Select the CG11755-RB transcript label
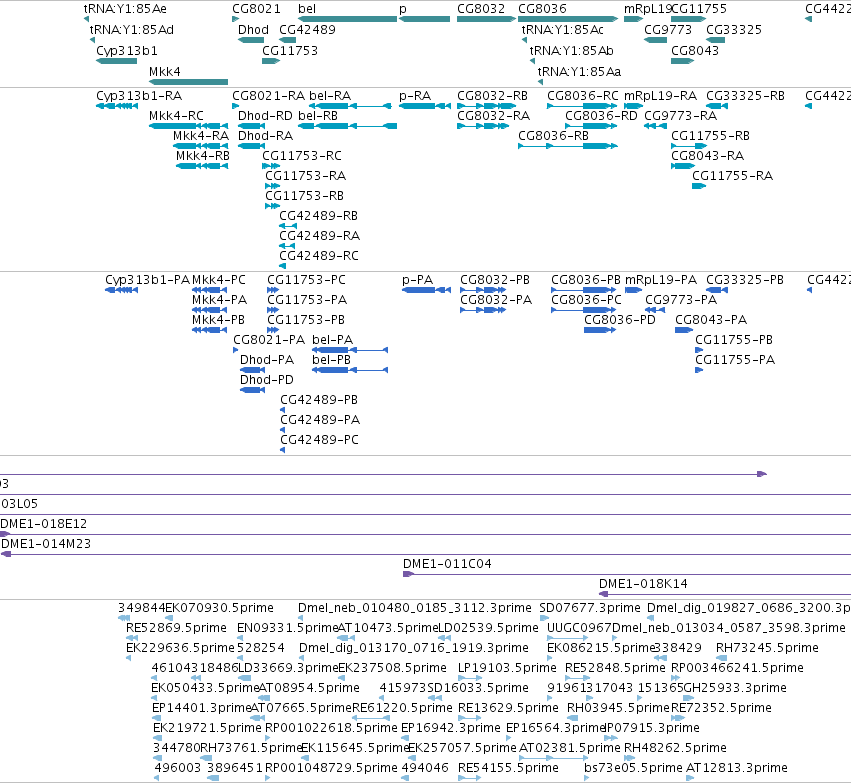 [710, 136]
